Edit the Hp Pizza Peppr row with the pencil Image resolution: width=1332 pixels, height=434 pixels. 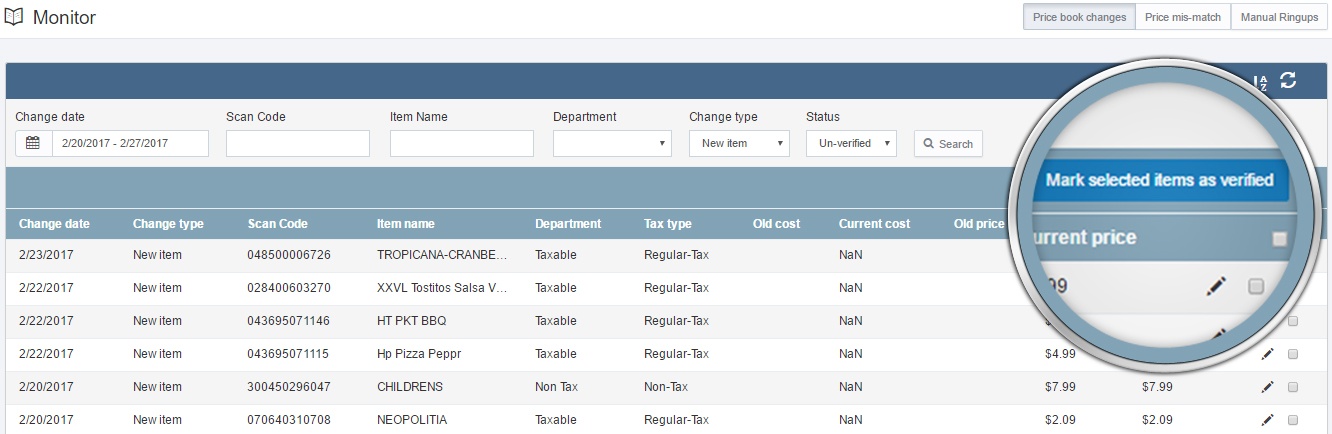coord(1268,354)
